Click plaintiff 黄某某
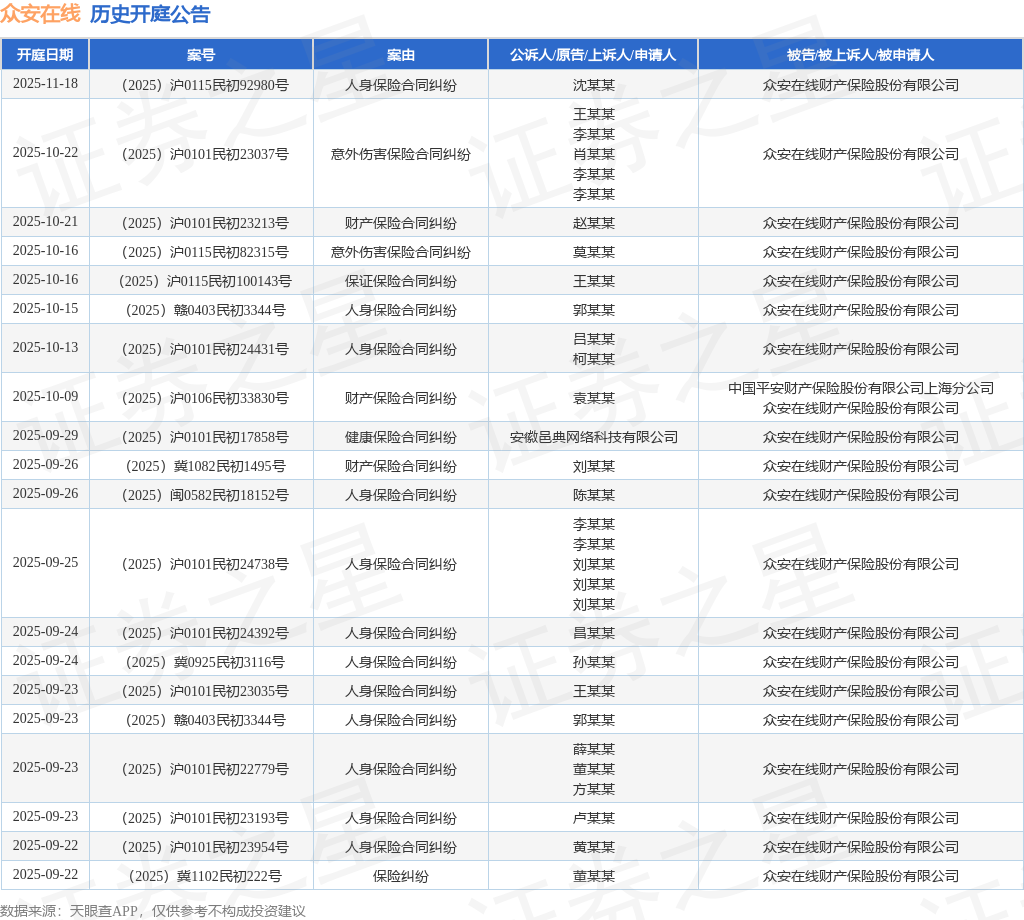The height and width of the screenshot is (920, 1024). 594,847
